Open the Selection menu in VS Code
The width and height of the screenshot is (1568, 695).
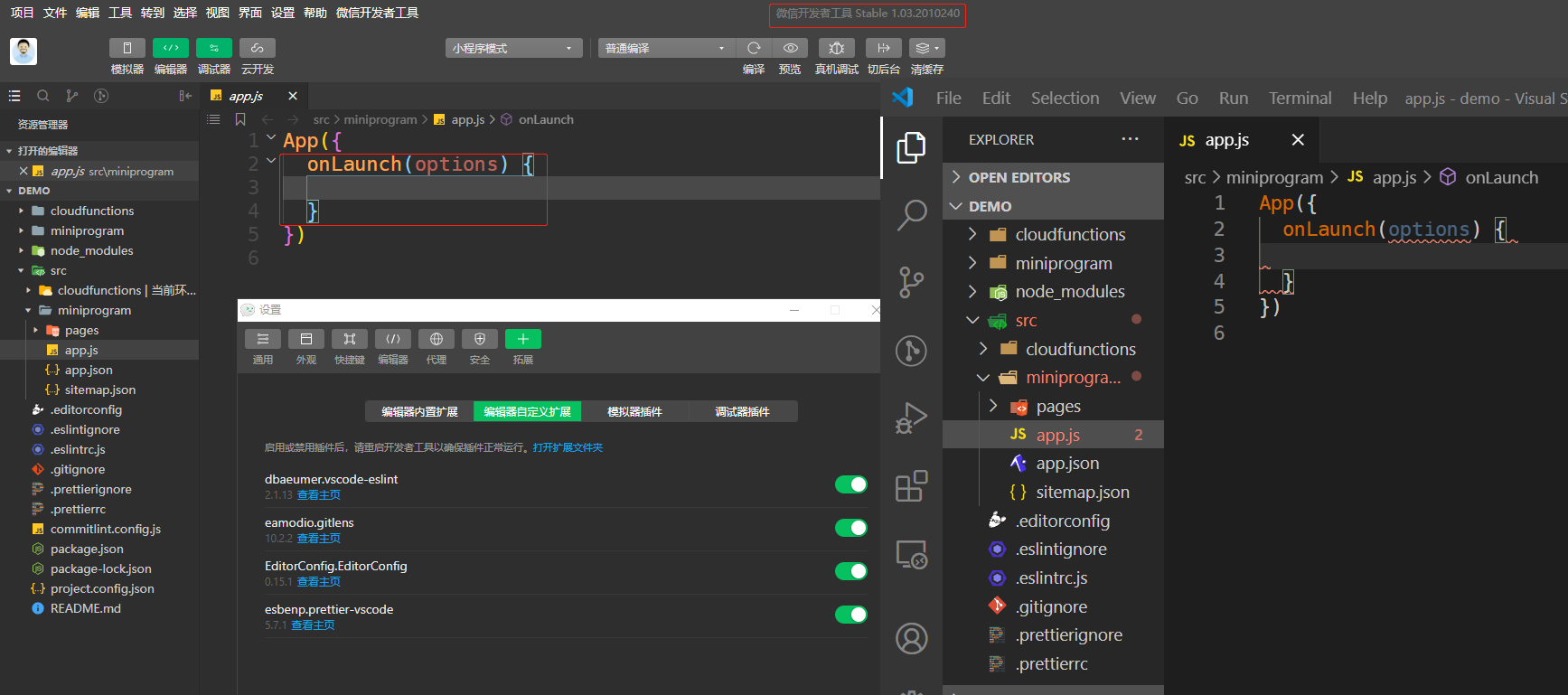coord(1065,98)
